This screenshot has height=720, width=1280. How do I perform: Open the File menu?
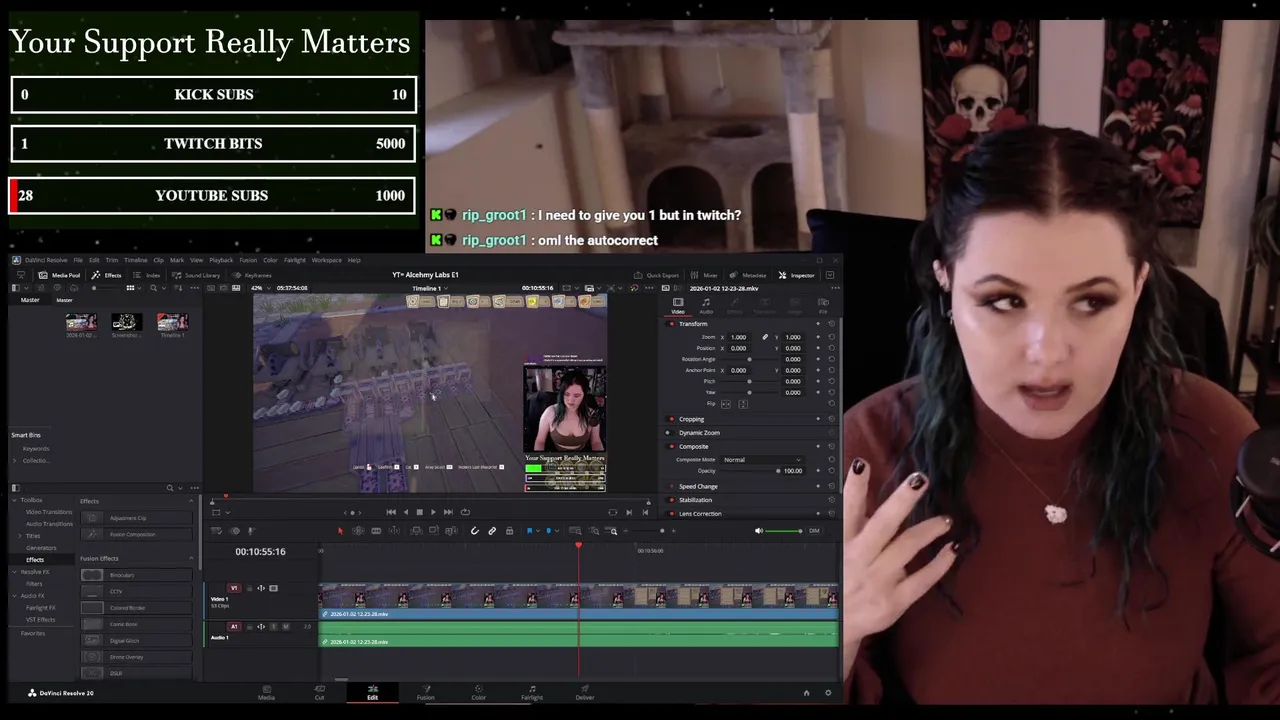pos(78,260)
